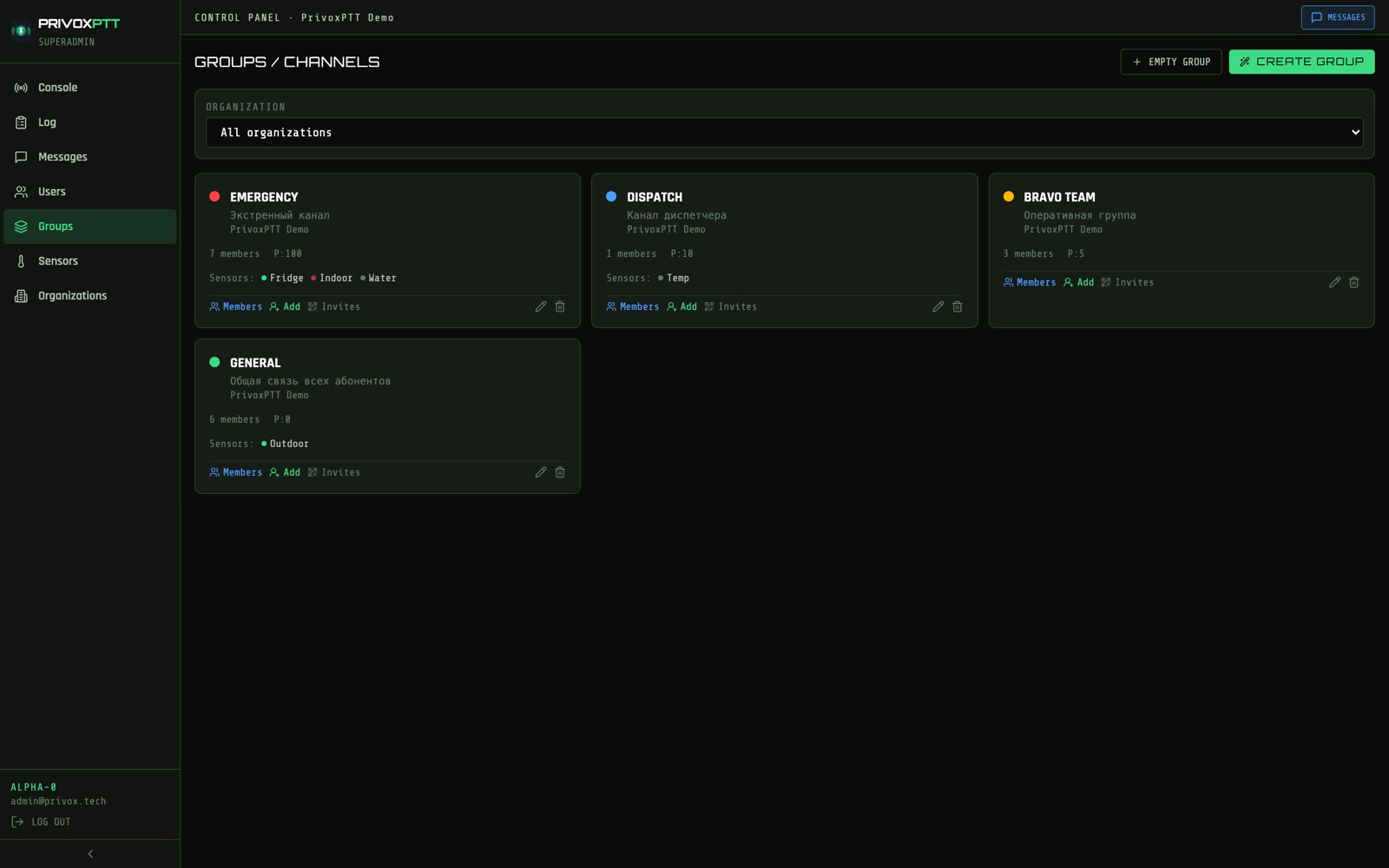The width and height of the screenshot is (1389, 868).
Task: Click the green GENERAL color dot
Action: tap(214, 362)
